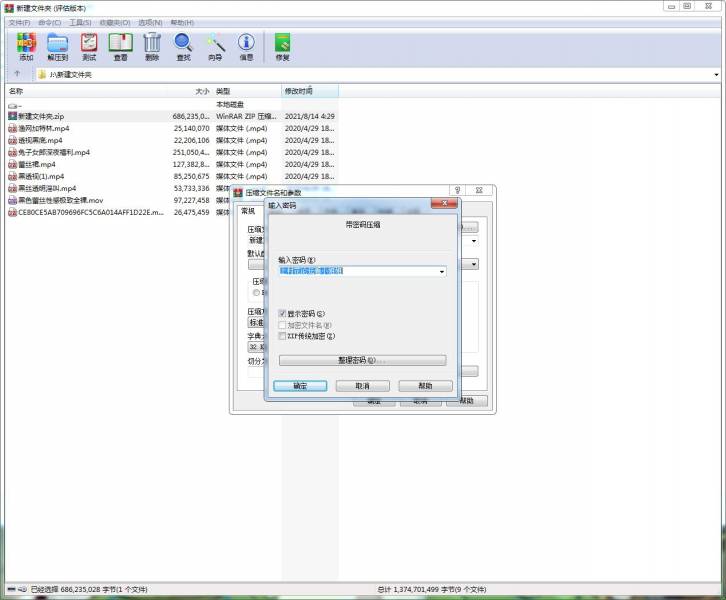Screen dimensions: 726x600
Task: Click the 解压到 (Extract To) toolbar icon
Action: coord(58,46)
